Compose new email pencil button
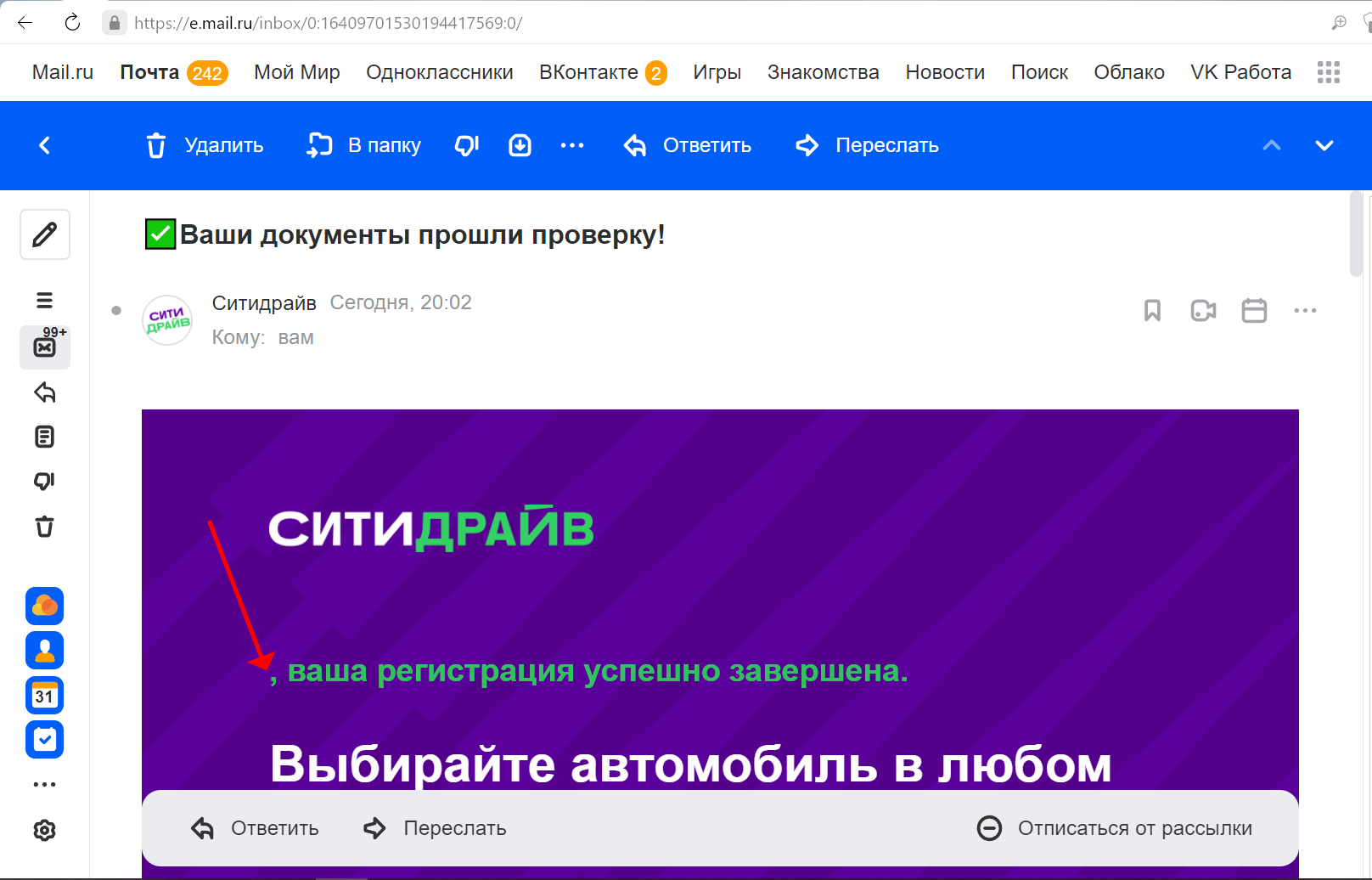This screenshot has height=880, width=1372. pyautogui.click(x=45, y=234)
